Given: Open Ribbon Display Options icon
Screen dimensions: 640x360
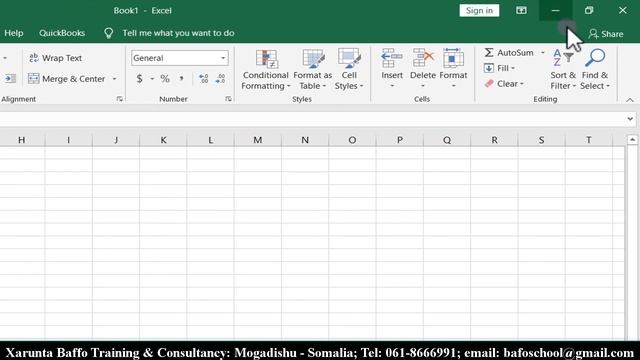Looking at the screenshot, I should pyautogui.click(x=521, y=11).
